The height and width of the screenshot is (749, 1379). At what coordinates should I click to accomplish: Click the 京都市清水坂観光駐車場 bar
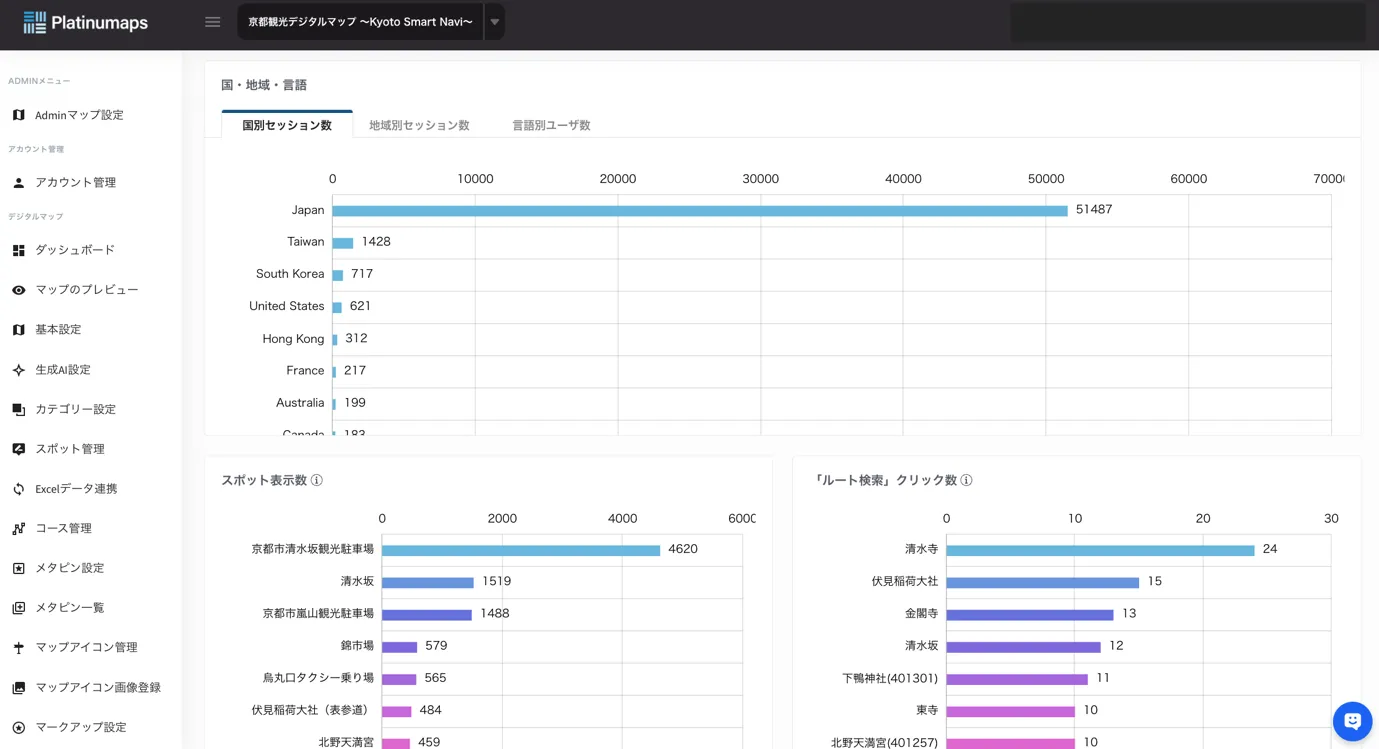pos(521,550)
